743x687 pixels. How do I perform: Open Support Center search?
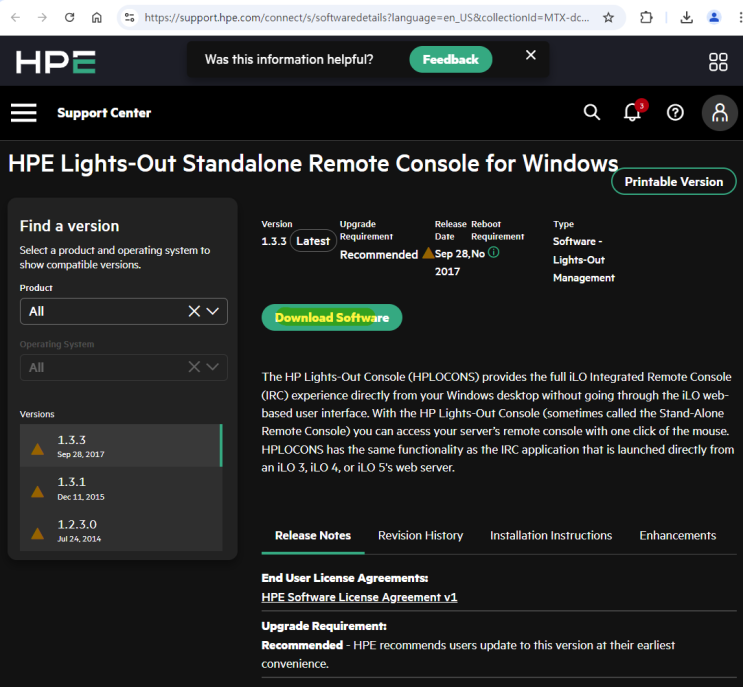[591, 112]
